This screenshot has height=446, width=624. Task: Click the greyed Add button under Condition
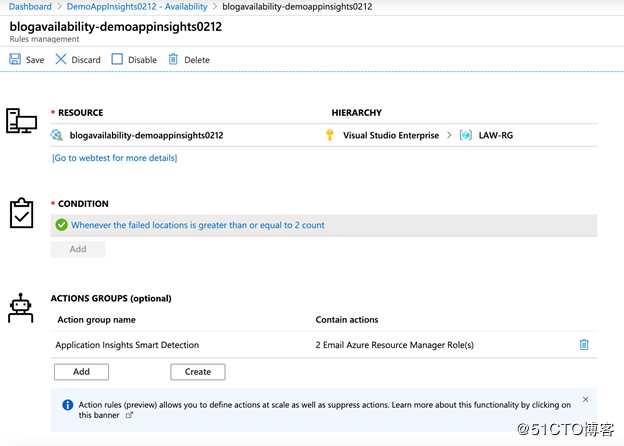click(x=78, y=249)
